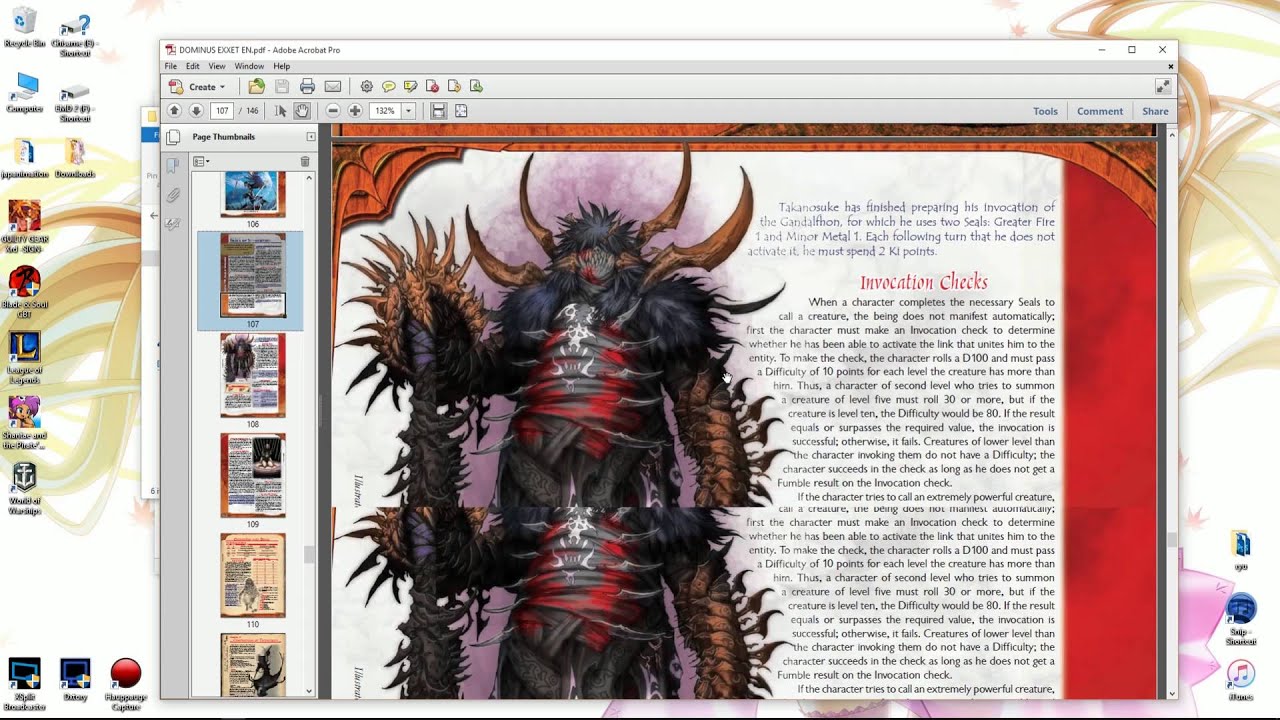Activate the Hand pan tool
The height and width of the screenshot is (720, 1280).
click(302, 111)
